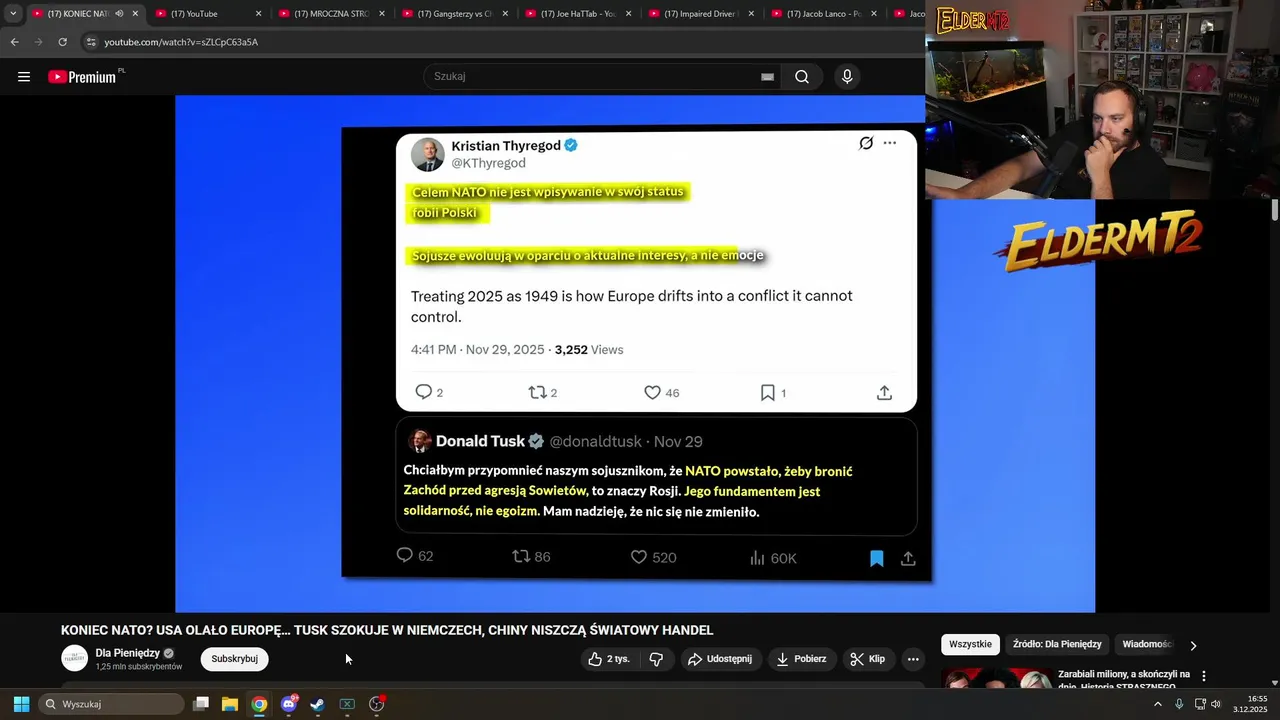This screenshot has height=720, width=1280.
Task: Open the "Zarabiali miliony" recommended video title
Action: point(1125,681)
